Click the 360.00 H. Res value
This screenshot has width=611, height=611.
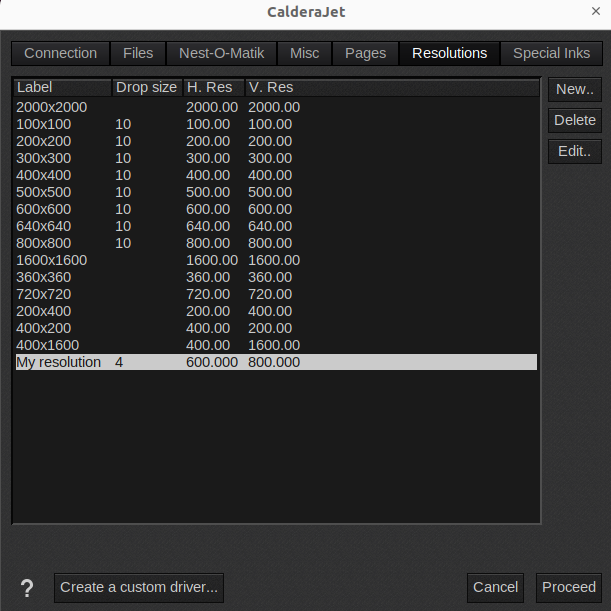(x=208, y=277)
